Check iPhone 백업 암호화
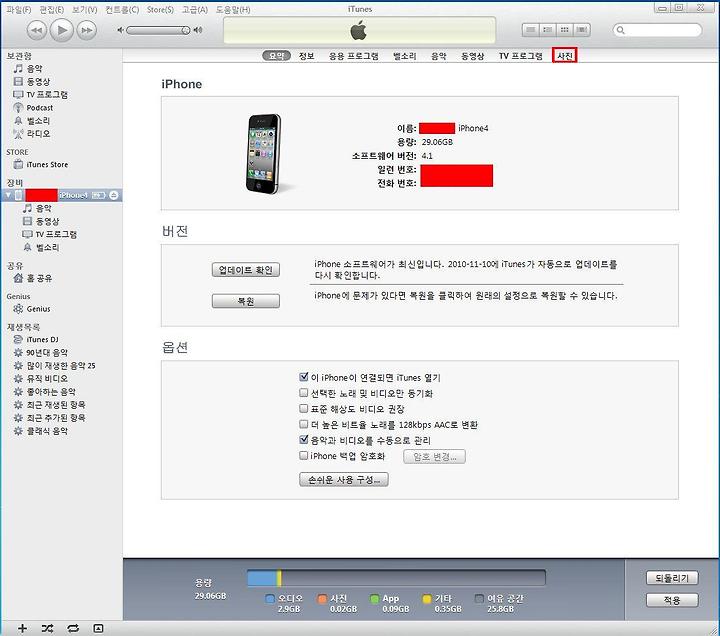 click(x=304, y=456)
